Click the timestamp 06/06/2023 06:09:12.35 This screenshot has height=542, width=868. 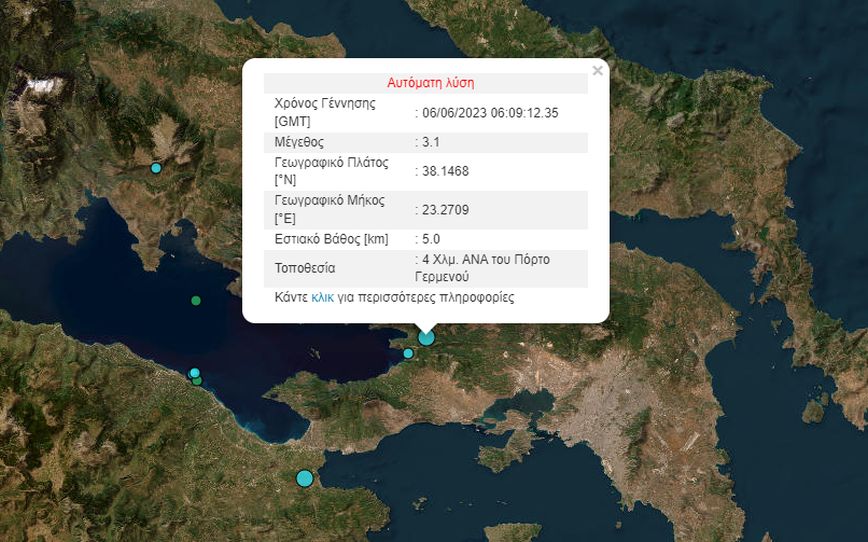490,113
